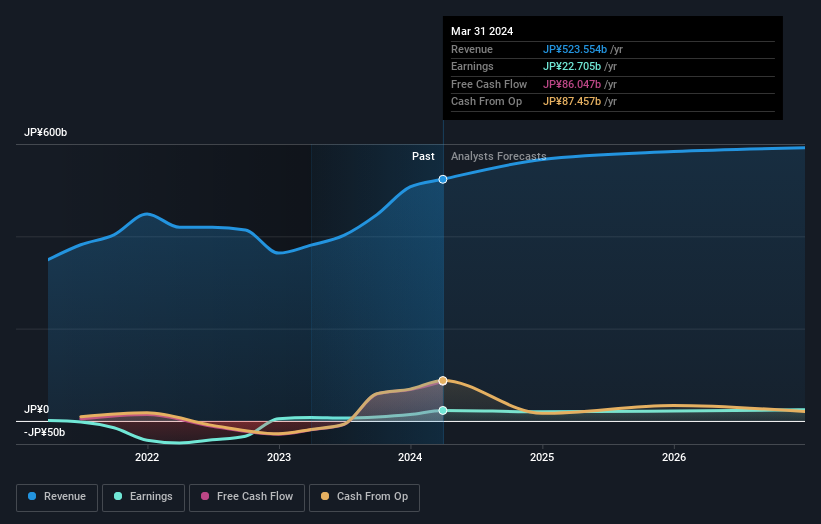Click the Earnings row label in tooltip
Image resolution: width=821 pixels, height=524 pixels.
[472, 66]
